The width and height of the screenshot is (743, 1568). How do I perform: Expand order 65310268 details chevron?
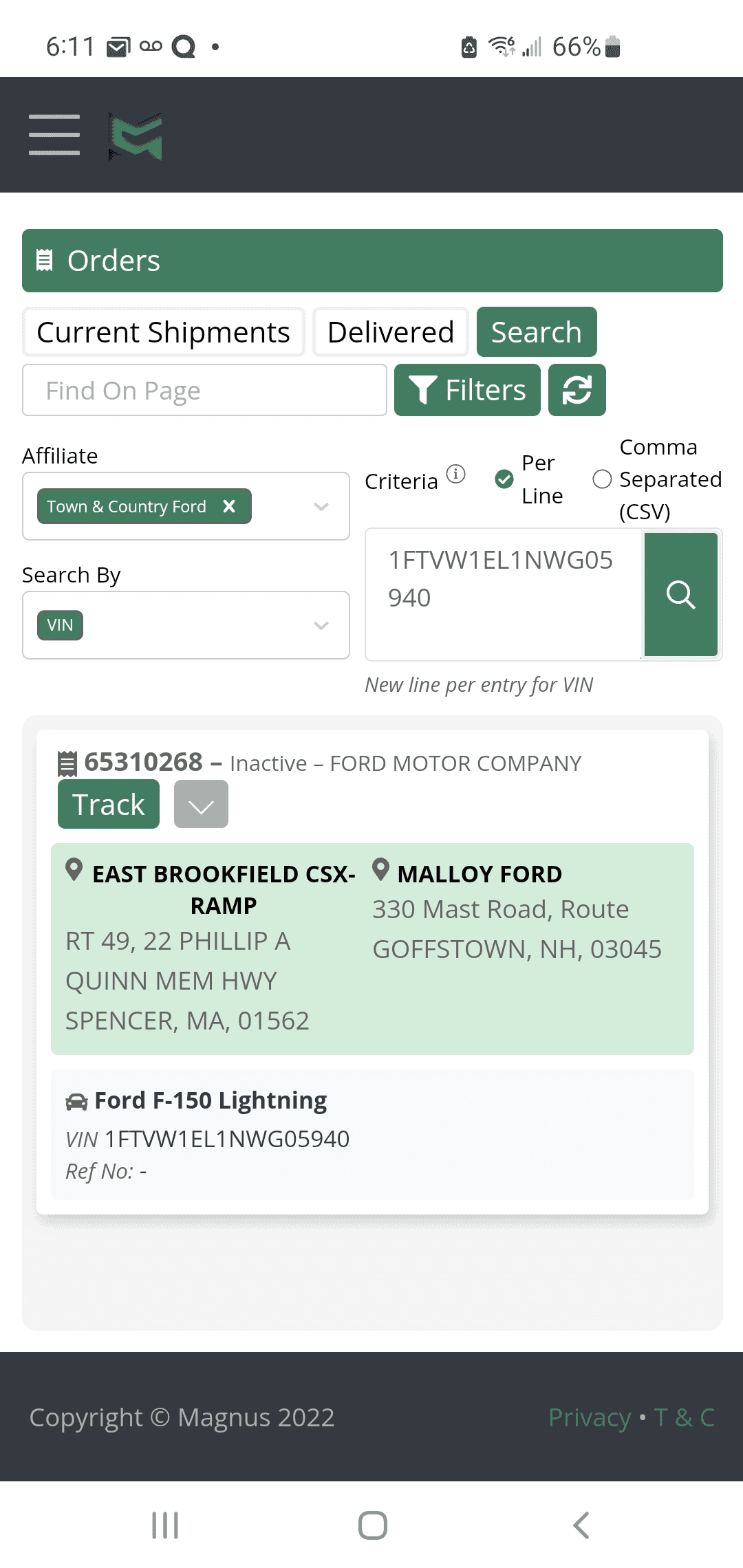coord(201,805)
